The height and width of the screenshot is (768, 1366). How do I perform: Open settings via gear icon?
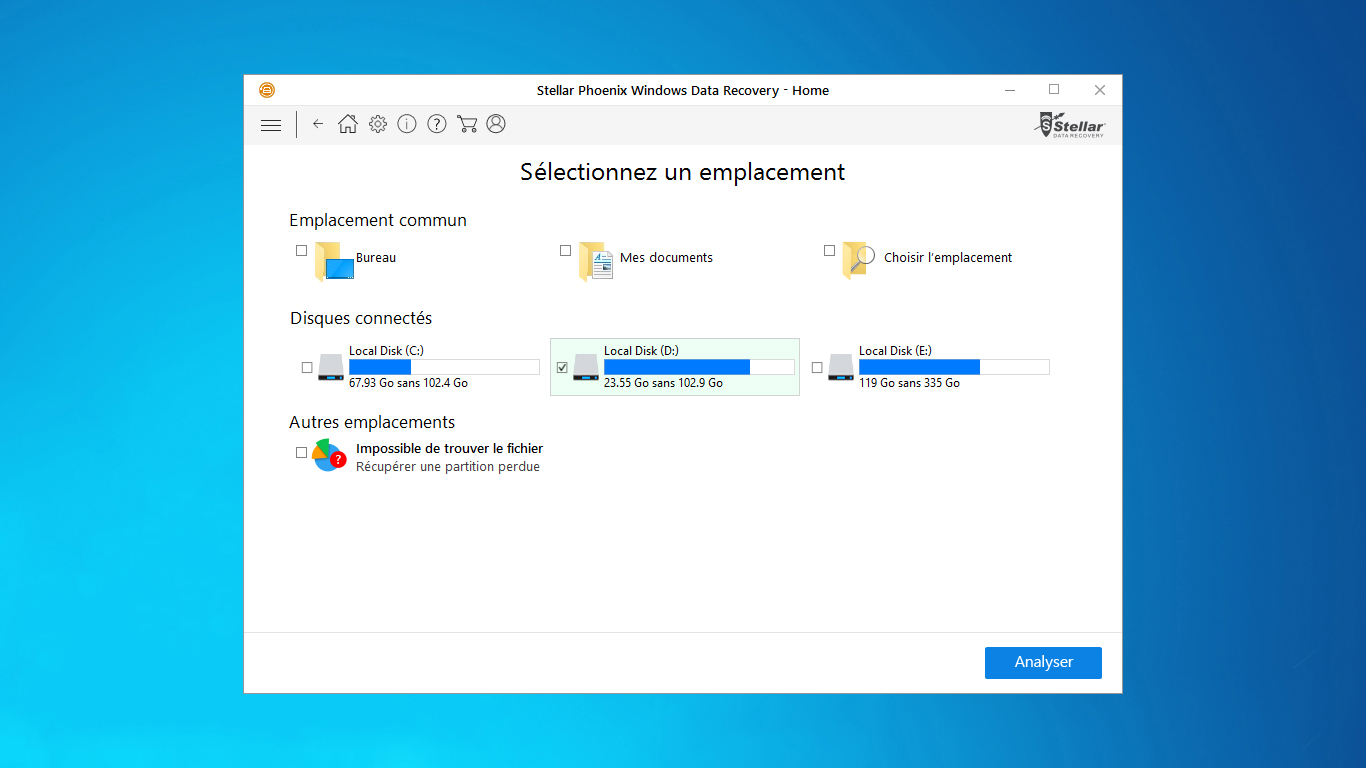click(x=377, y=124)
